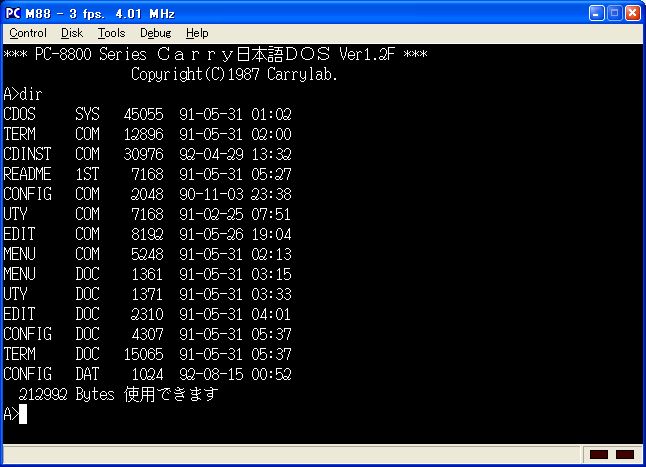Image resolution: width=646 pixels, height=467 pixels.
Task: Maximize the PC M88 emulator window
Action: [614, 13]
